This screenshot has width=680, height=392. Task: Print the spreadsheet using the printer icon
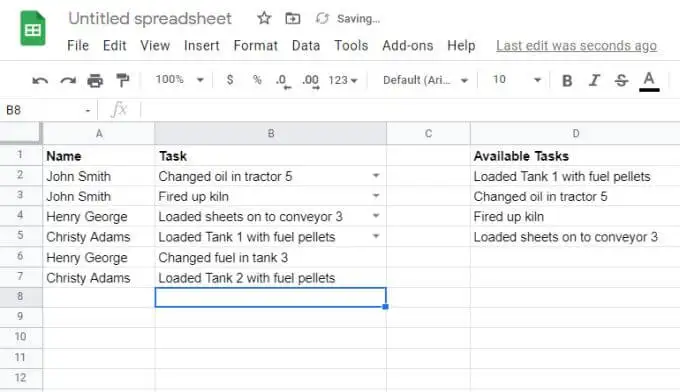[95, 81]
